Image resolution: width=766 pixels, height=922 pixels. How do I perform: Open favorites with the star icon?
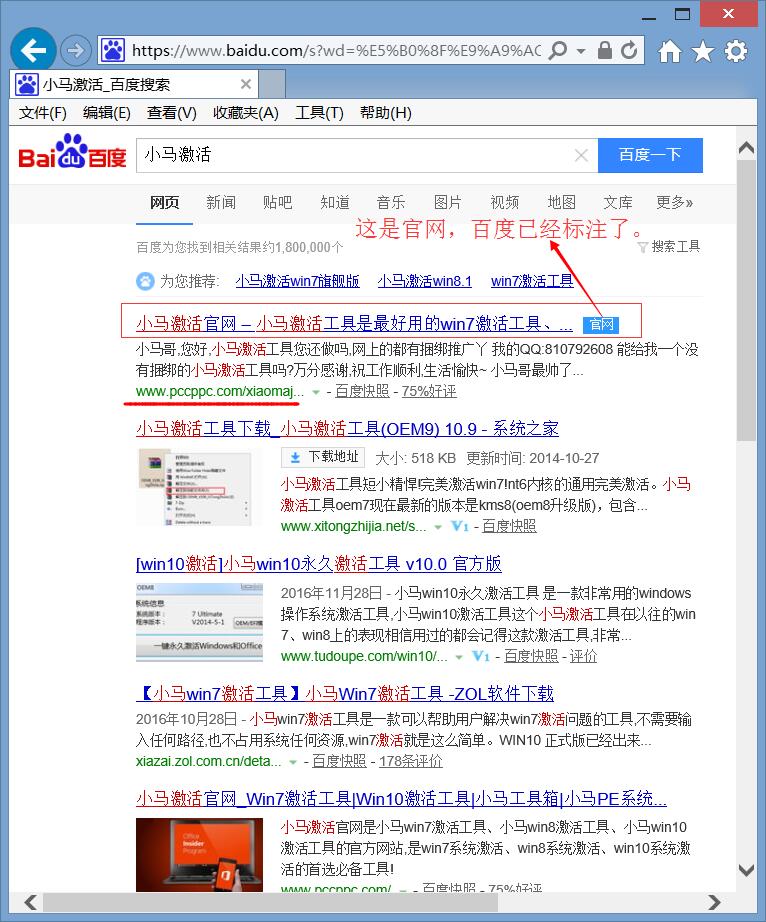[x=703, y=51]
